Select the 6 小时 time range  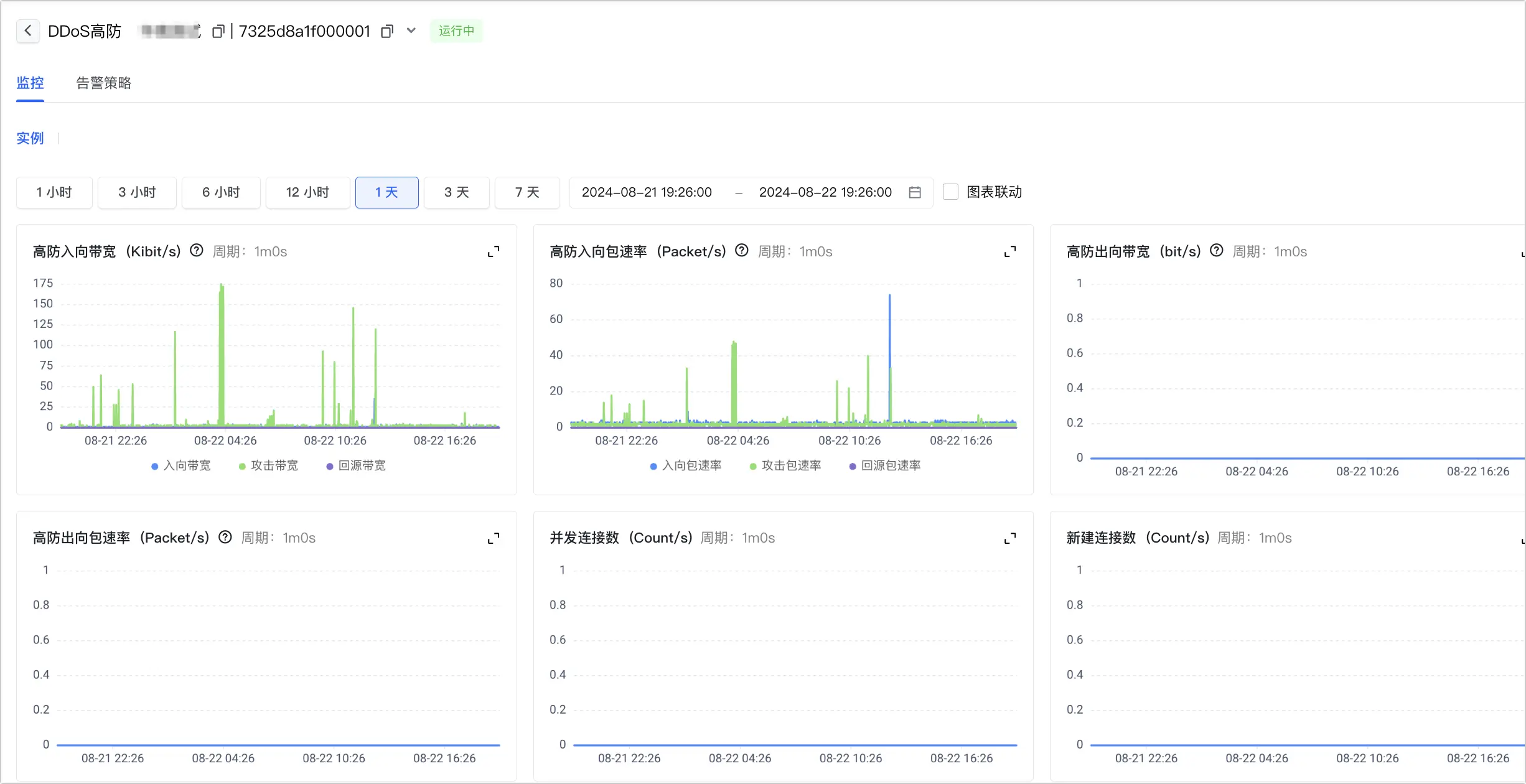221,192
